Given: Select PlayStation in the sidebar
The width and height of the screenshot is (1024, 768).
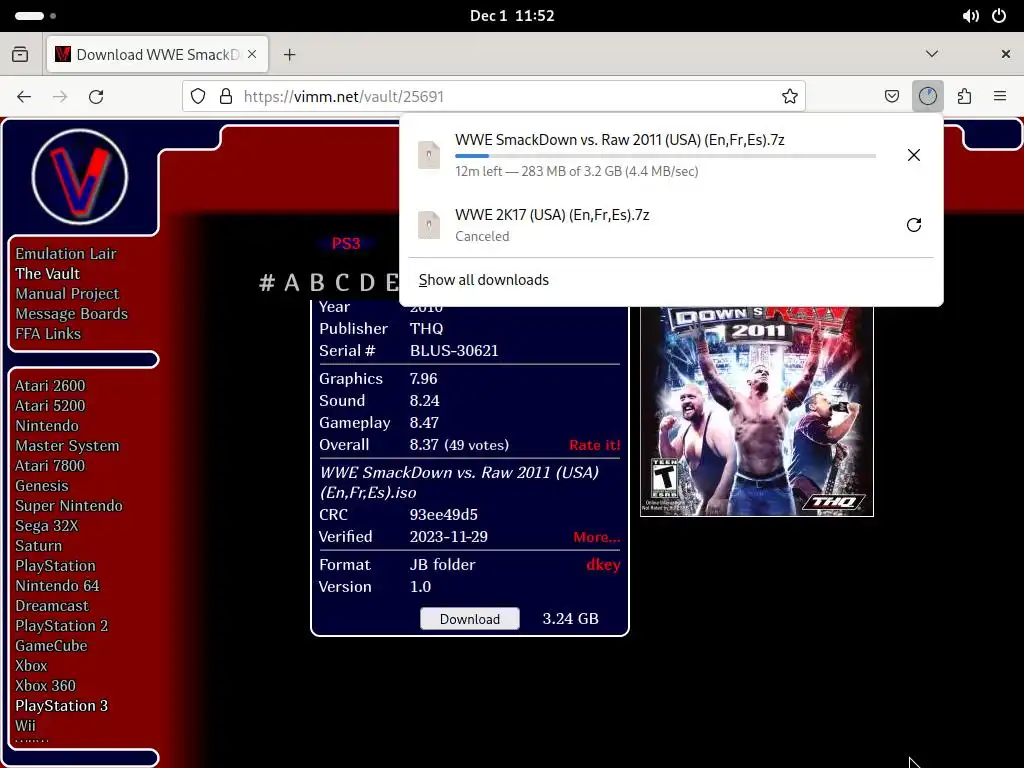Looking at the screenshot, I should click(x=56, y=566).
